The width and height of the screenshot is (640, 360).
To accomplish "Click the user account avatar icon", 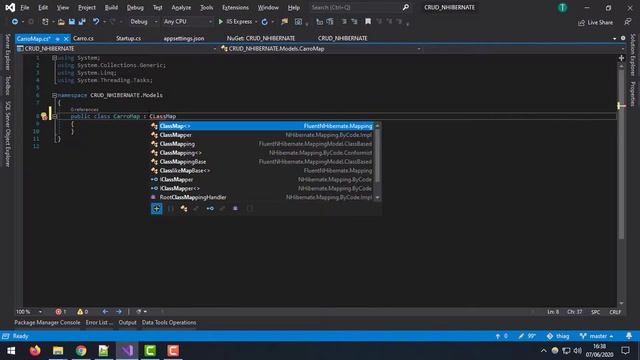I will pyautogui.click(x=562, y=7).
